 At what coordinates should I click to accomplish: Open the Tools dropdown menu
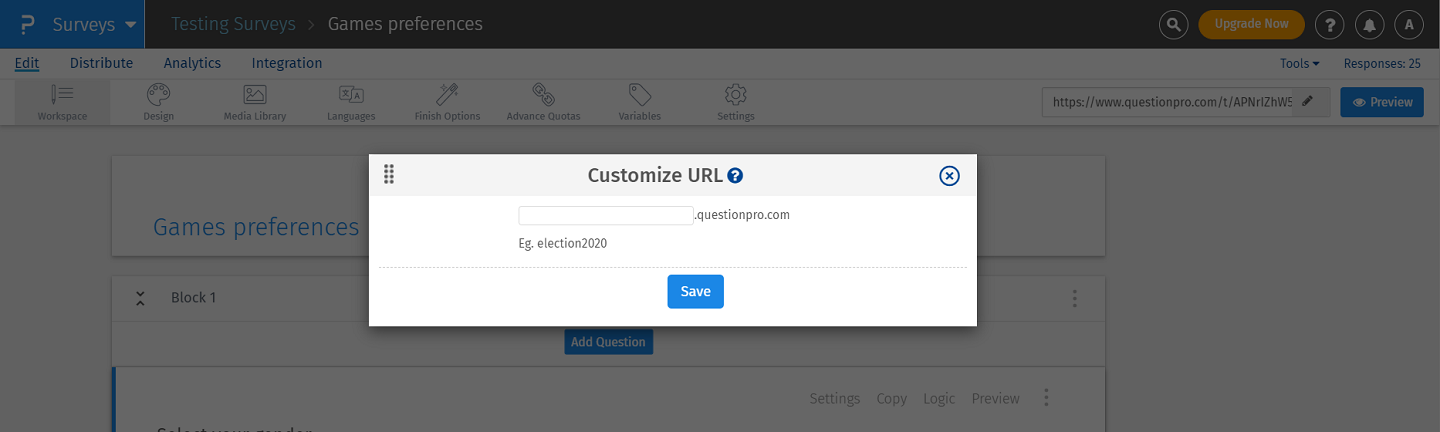(1299, 63)
